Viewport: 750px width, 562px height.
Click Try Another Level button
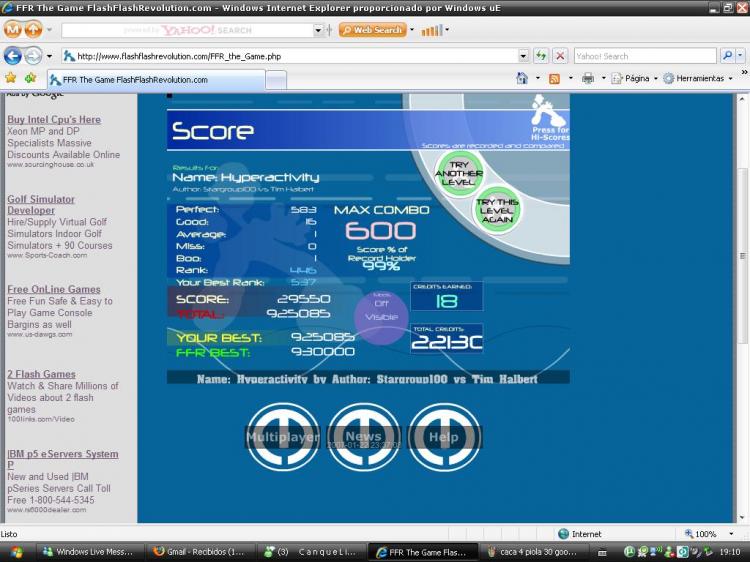459,173
